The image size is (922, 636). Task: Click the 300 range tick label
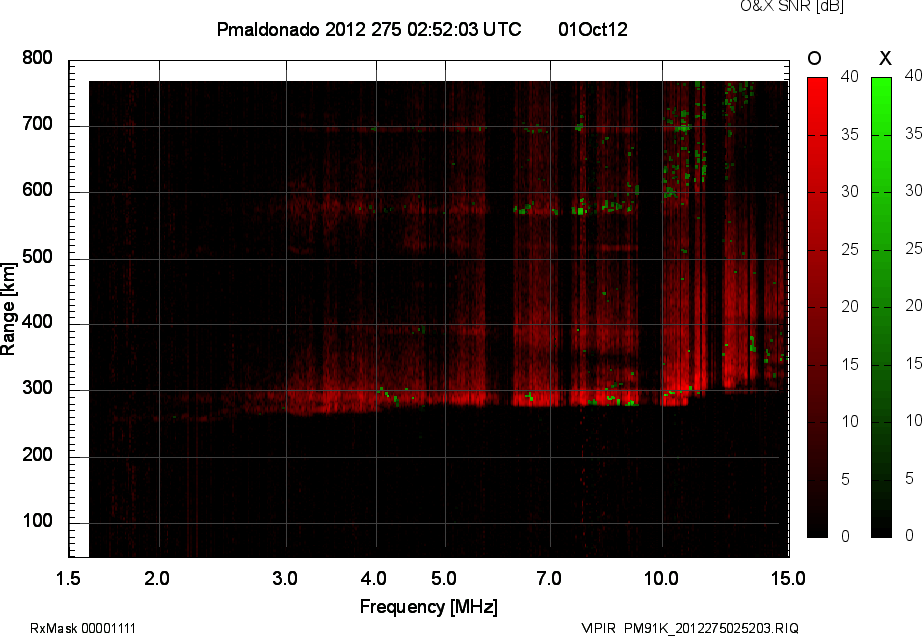point(37,388)
